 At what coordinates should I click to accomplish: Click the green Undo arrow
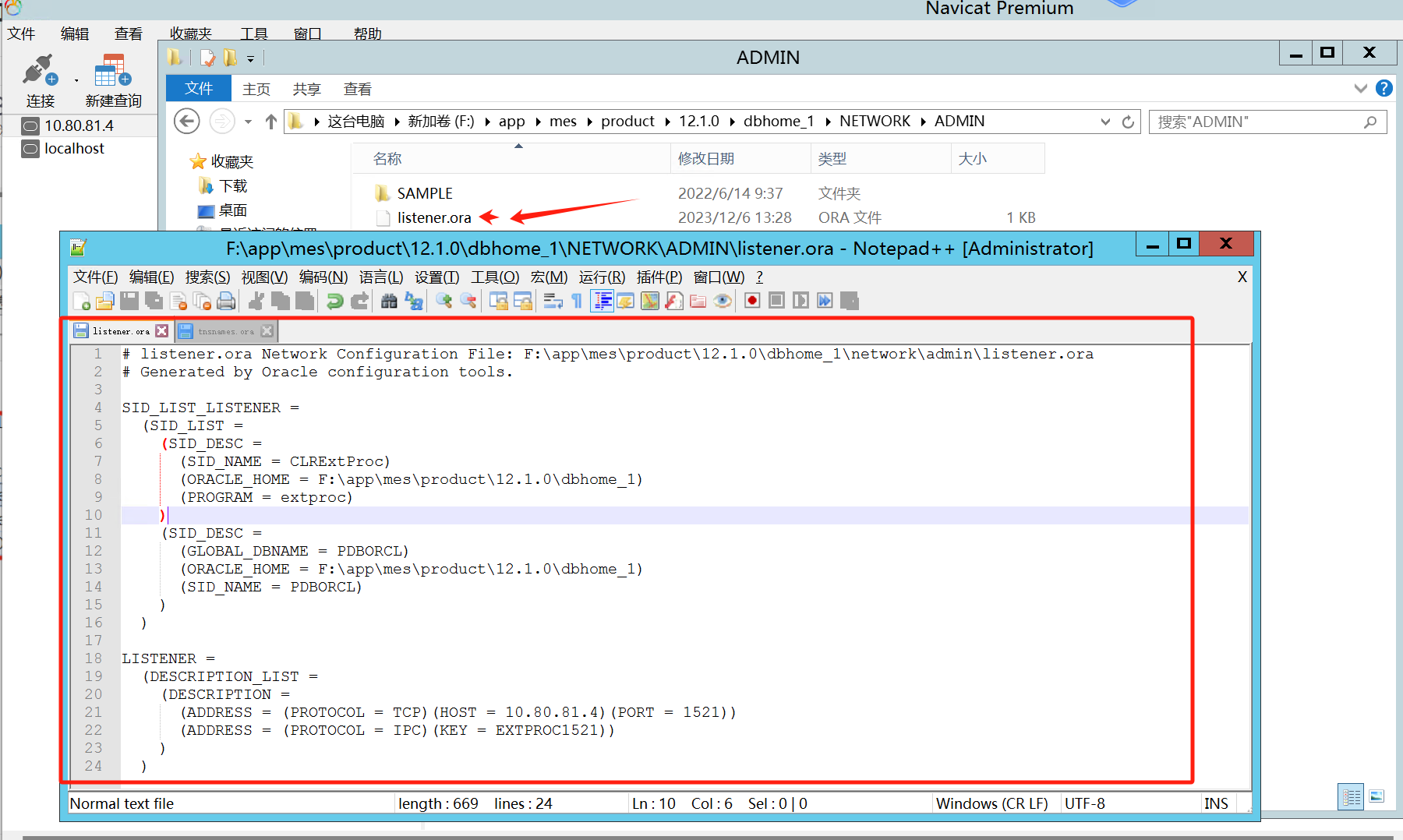pyautogui.click(x=334, y=302)
